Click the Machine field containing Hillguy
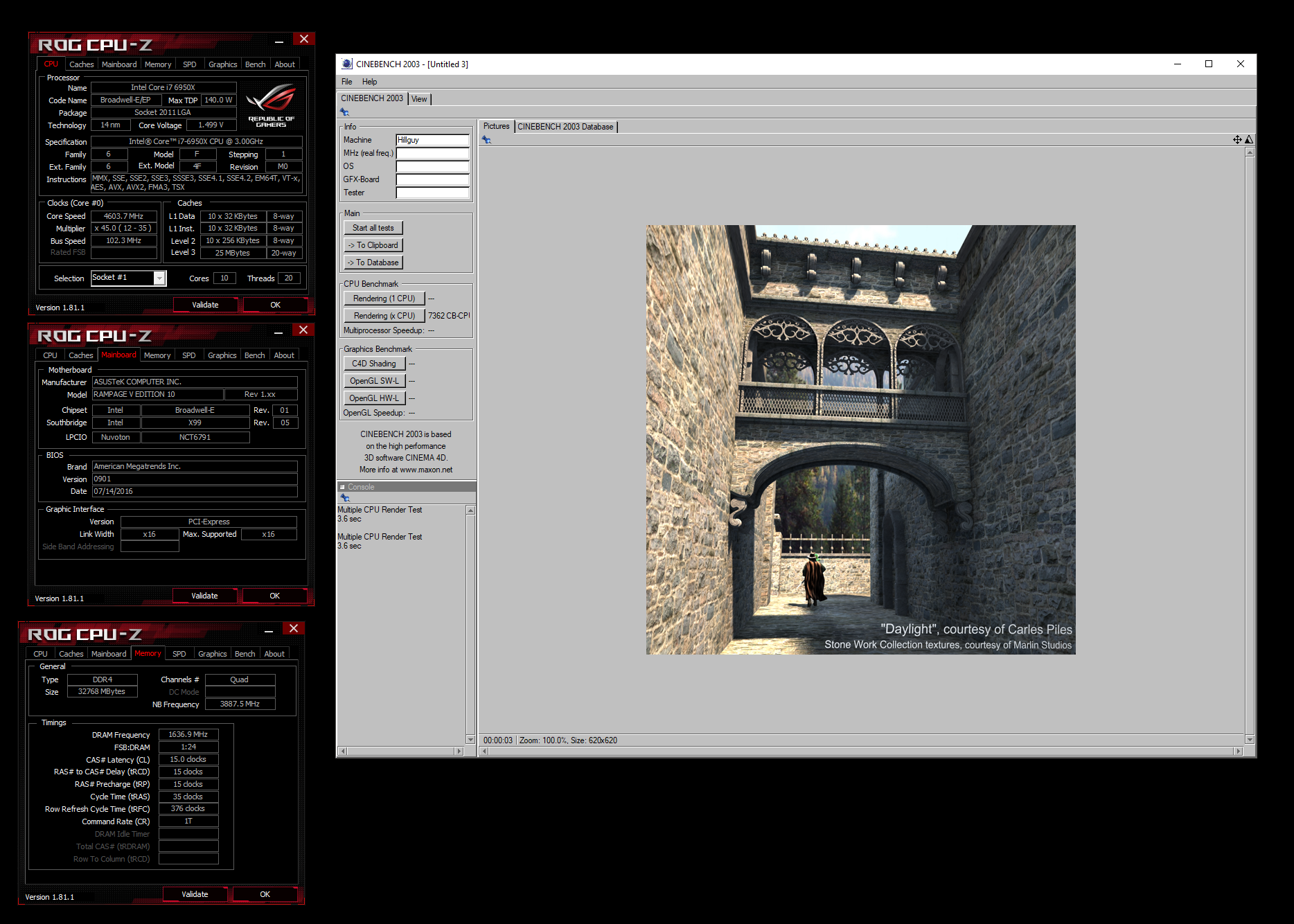 click(432, 140)
